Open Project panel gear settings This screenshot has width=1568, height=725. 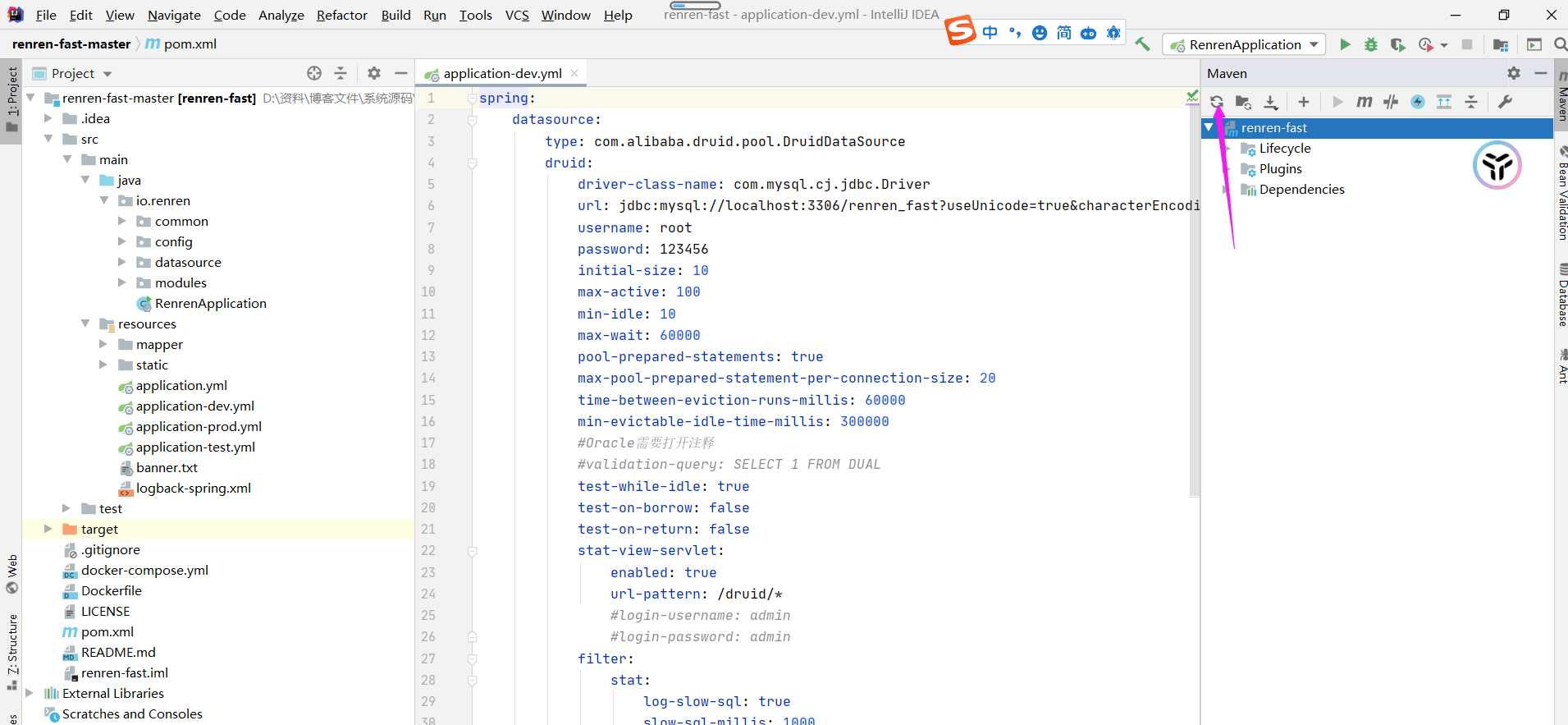pos(374,73)
